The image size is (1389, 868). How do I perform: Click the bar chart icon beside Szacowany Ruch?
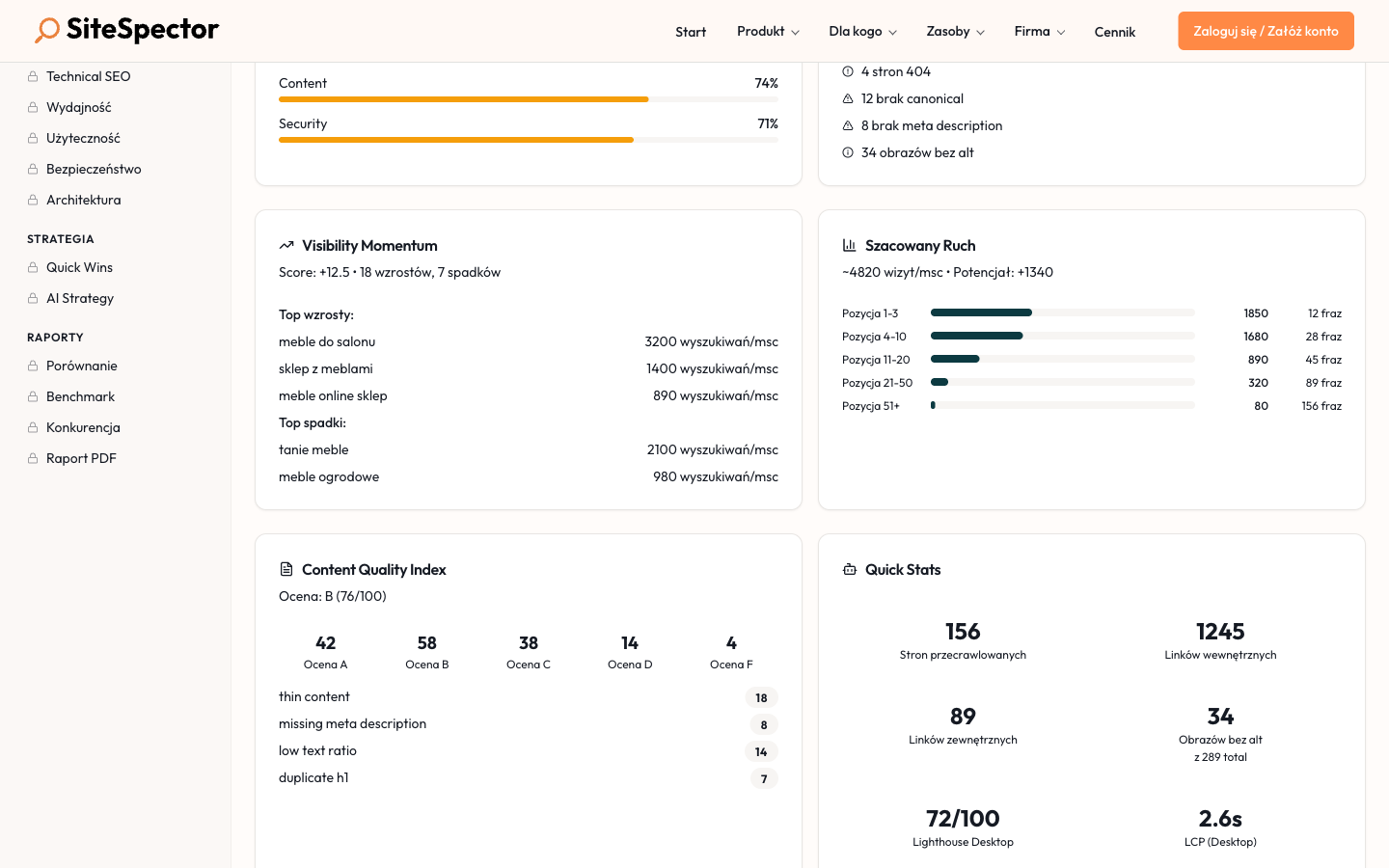pyautogui.click(x=850, y=245)
